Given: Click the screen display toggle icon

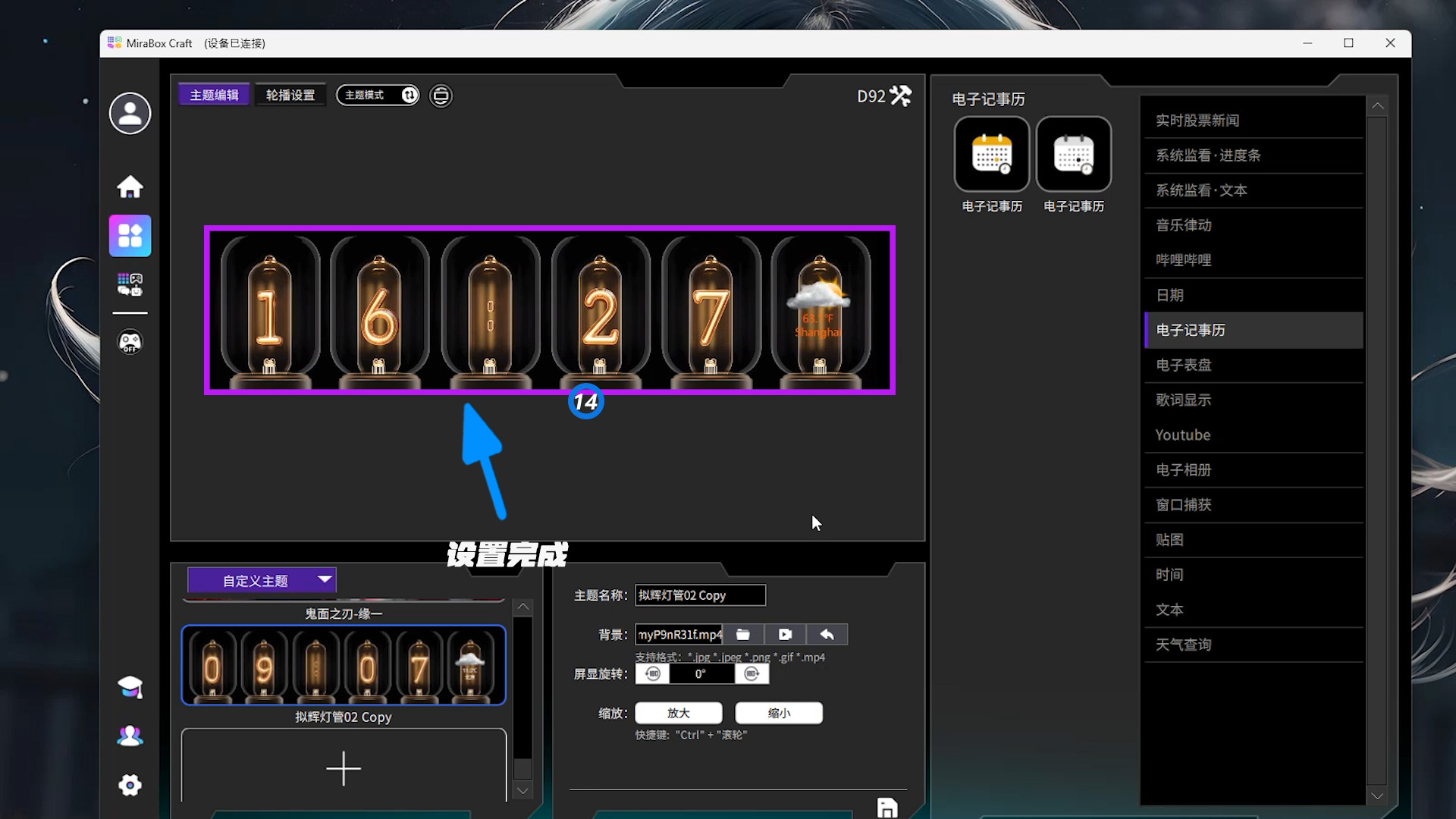Looking at the screenshot, I should click(x=441, y=96).
